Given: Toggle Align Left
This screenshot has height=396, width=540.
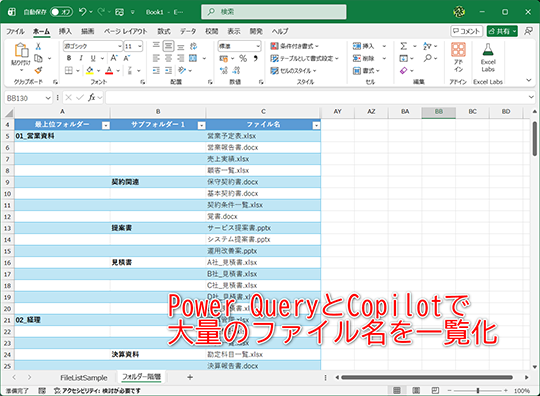Looking at the screenshot, I should (156, 58).
